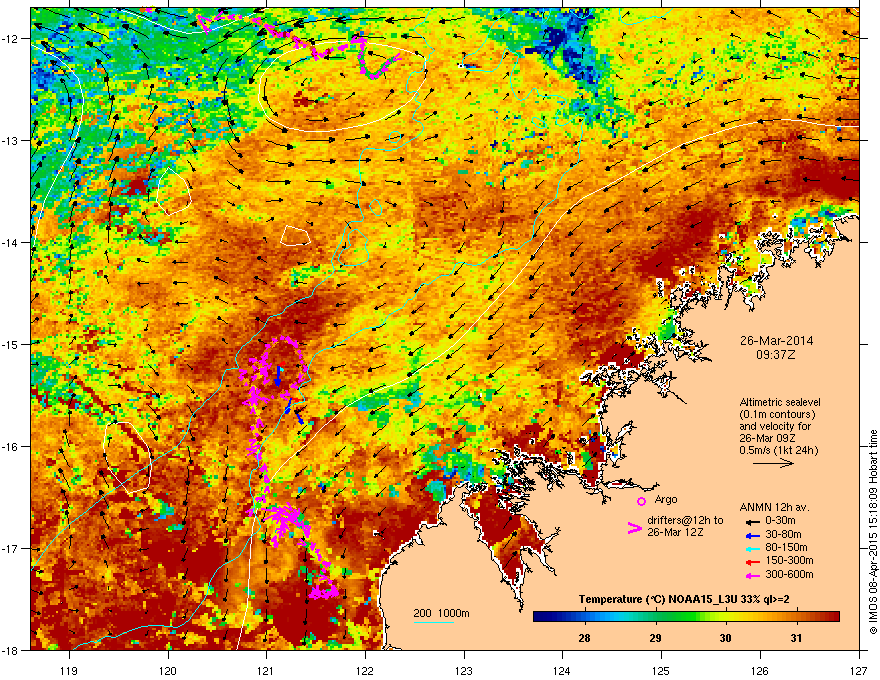Click the blue ANMN current arrow near 121E 15.3S
Viewport: 880px width, 680px height.
(278, 375)
